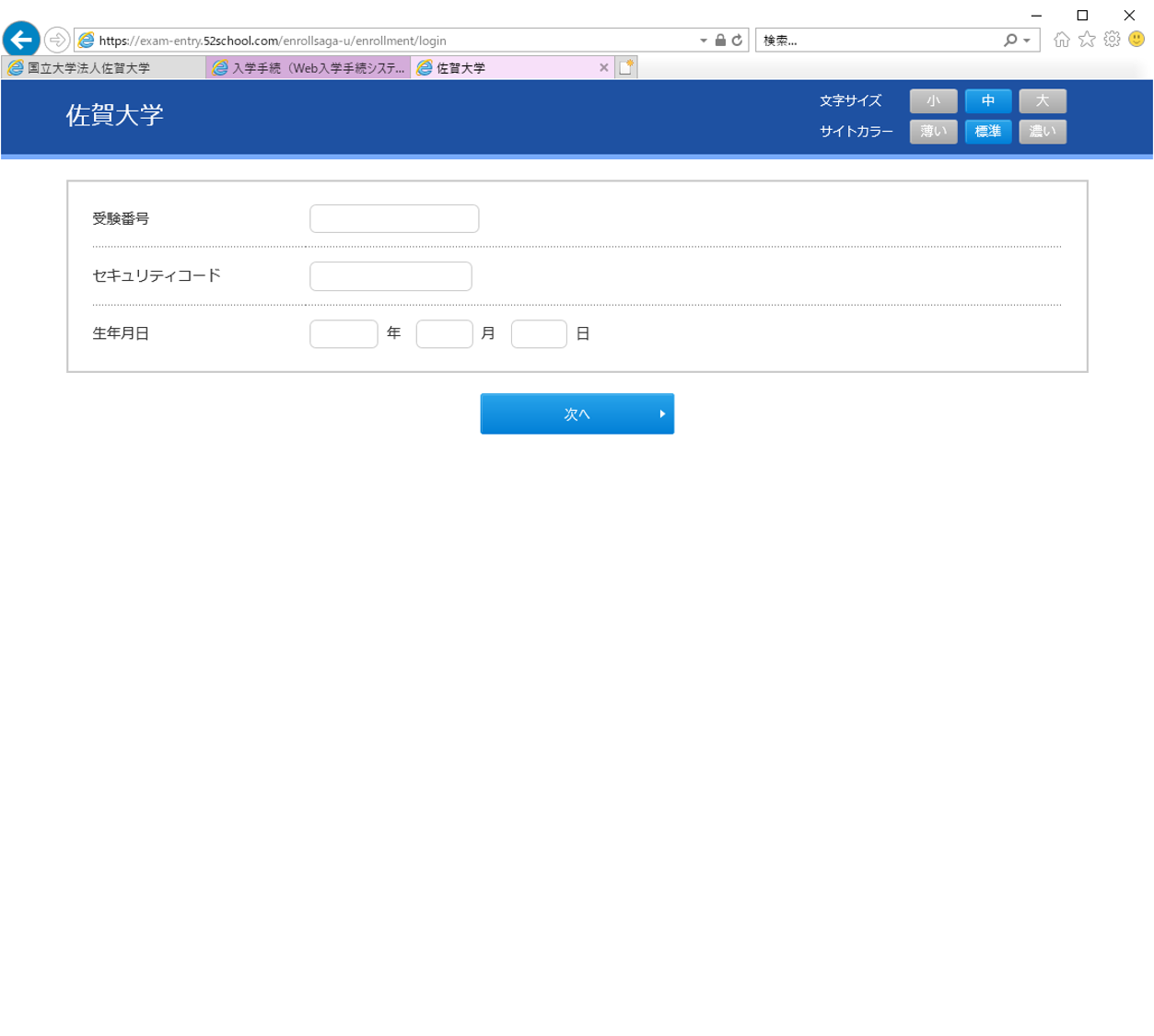Expand the address bar history dropdown arrow
This screenshot has width=1154, height=1036.
click(x=704, y=41)
